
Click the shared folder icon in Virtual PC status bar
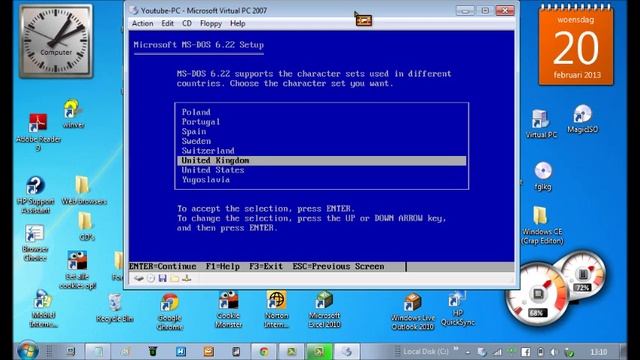point(175,278)
